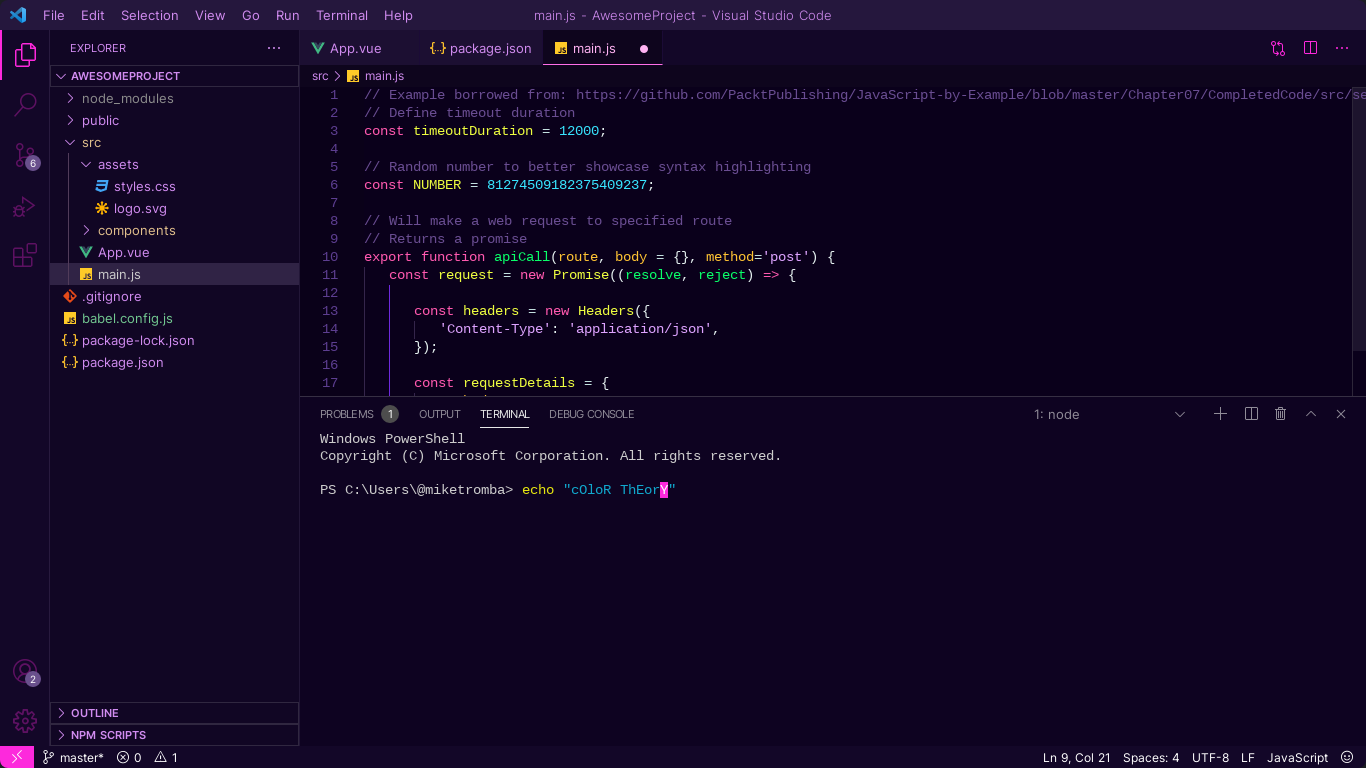Collapse the assets folder

coord(174,164)
